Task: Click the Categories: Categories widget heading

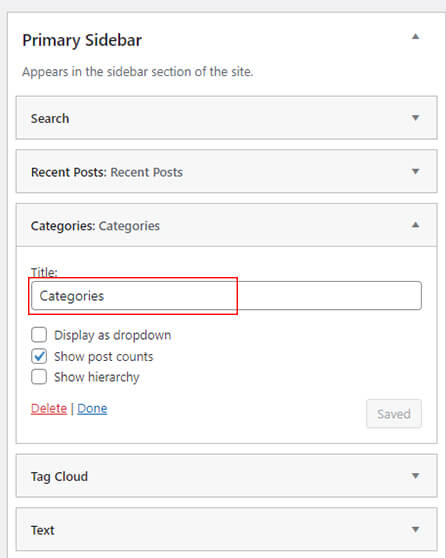Action: pos(95,226)
